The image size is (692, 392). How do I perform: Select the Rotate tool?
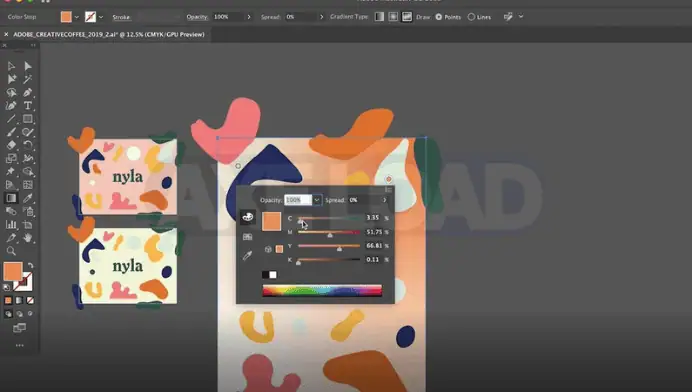coord(28,145)
